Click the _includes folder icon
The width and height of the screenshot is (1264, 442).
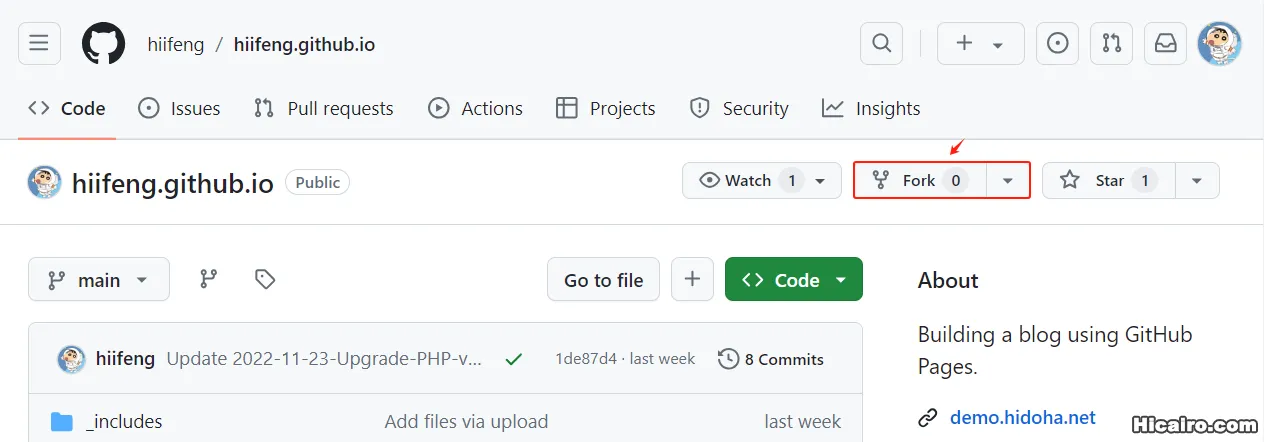(x=62, y=422)
